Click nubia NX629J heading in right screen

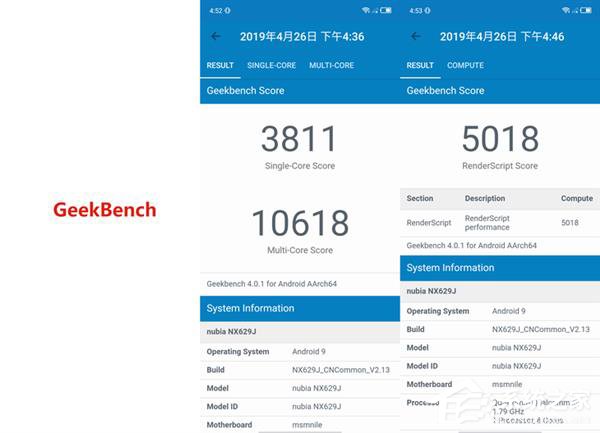click(x=431, y=291)
